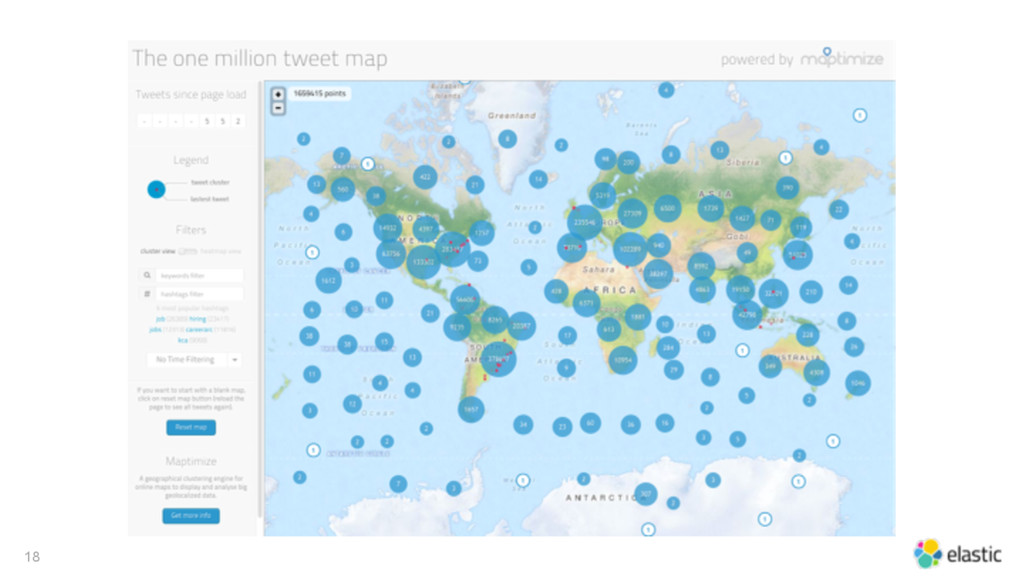Filter by the popular hashtag 'job'

pos(161,319)
